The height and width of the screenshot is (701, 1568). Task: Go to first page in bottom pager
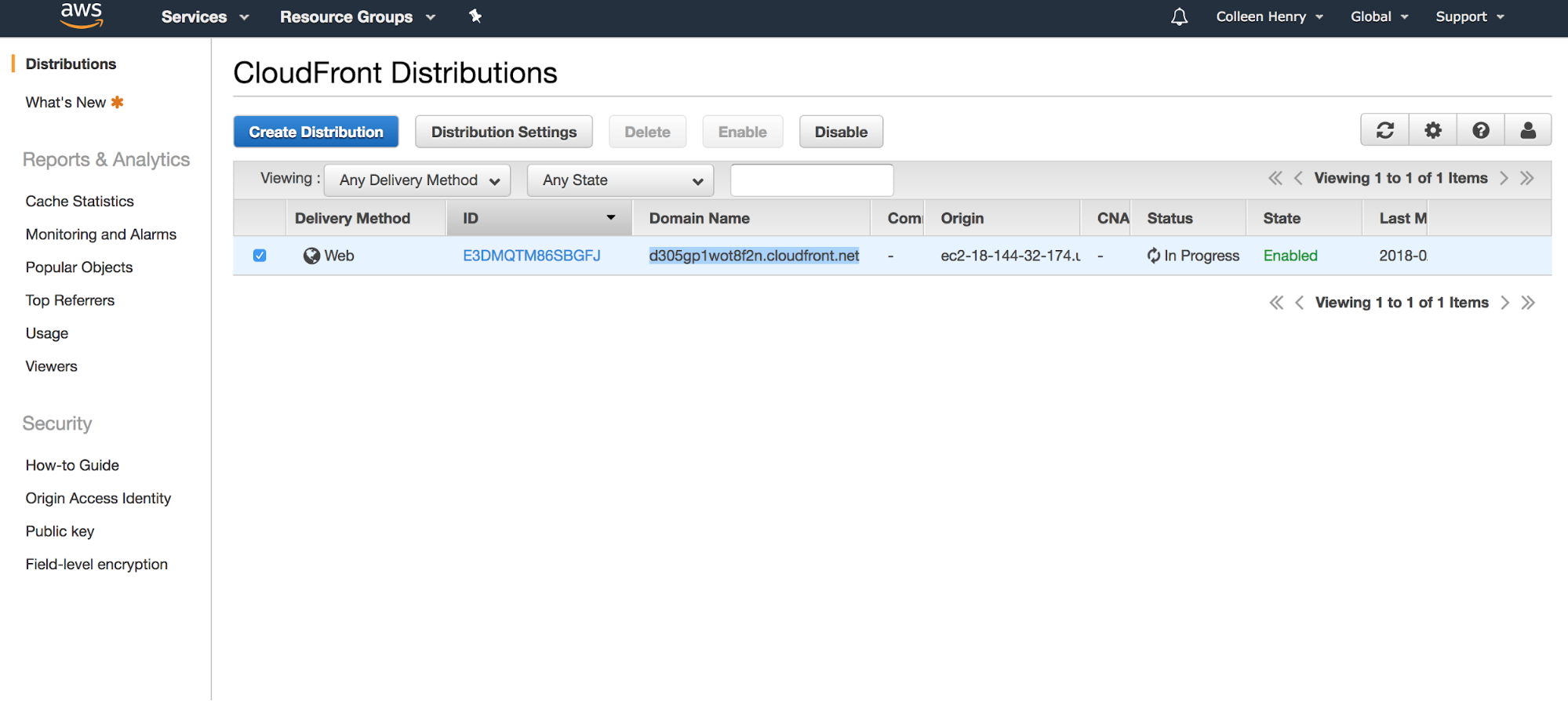point(1276,303)
